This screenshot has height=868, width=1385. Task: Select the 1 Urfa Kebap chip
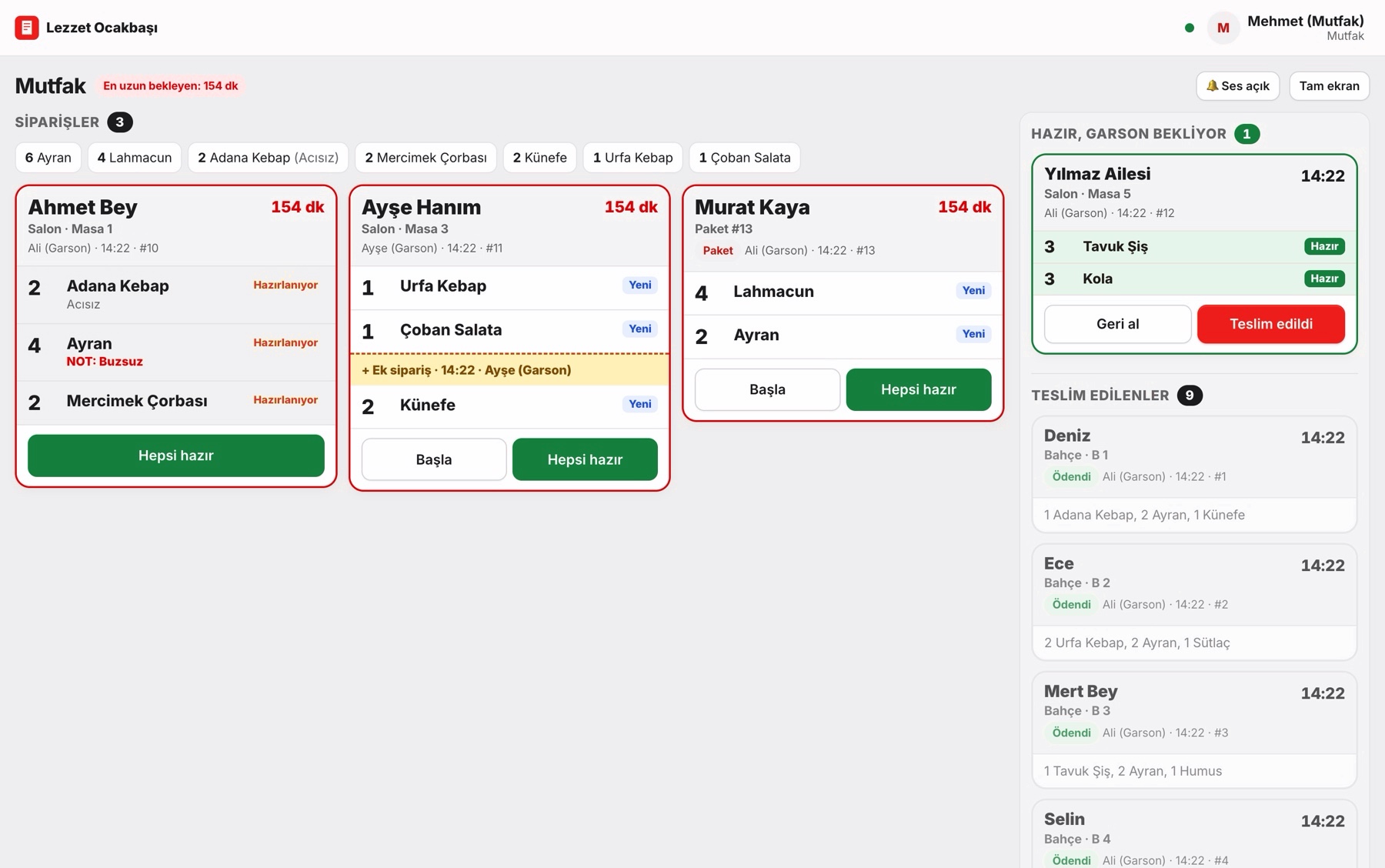coord(632,158)
